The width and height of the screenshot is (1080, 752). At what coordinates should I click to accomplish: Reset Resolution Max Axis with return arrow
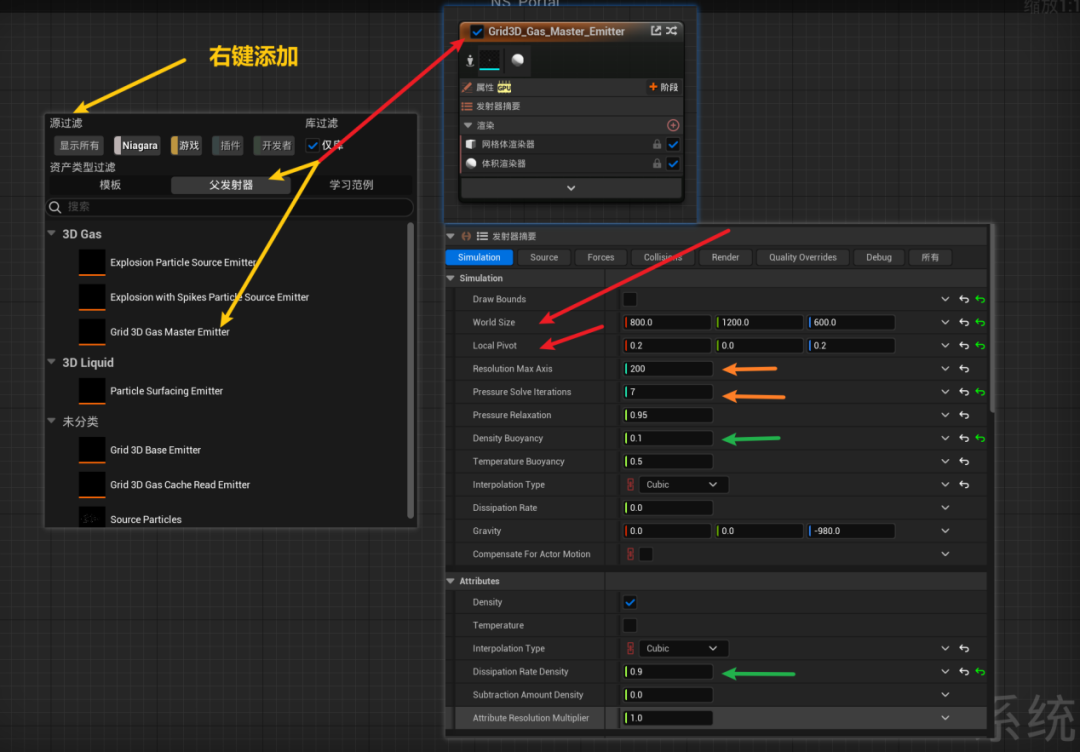coord(964,369)
